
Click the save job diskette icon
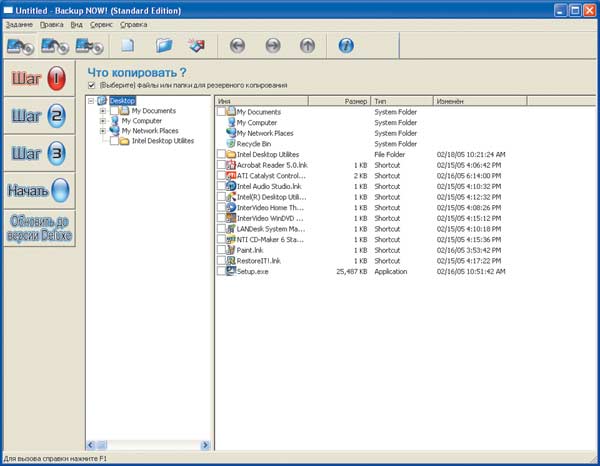click(198, 46)
